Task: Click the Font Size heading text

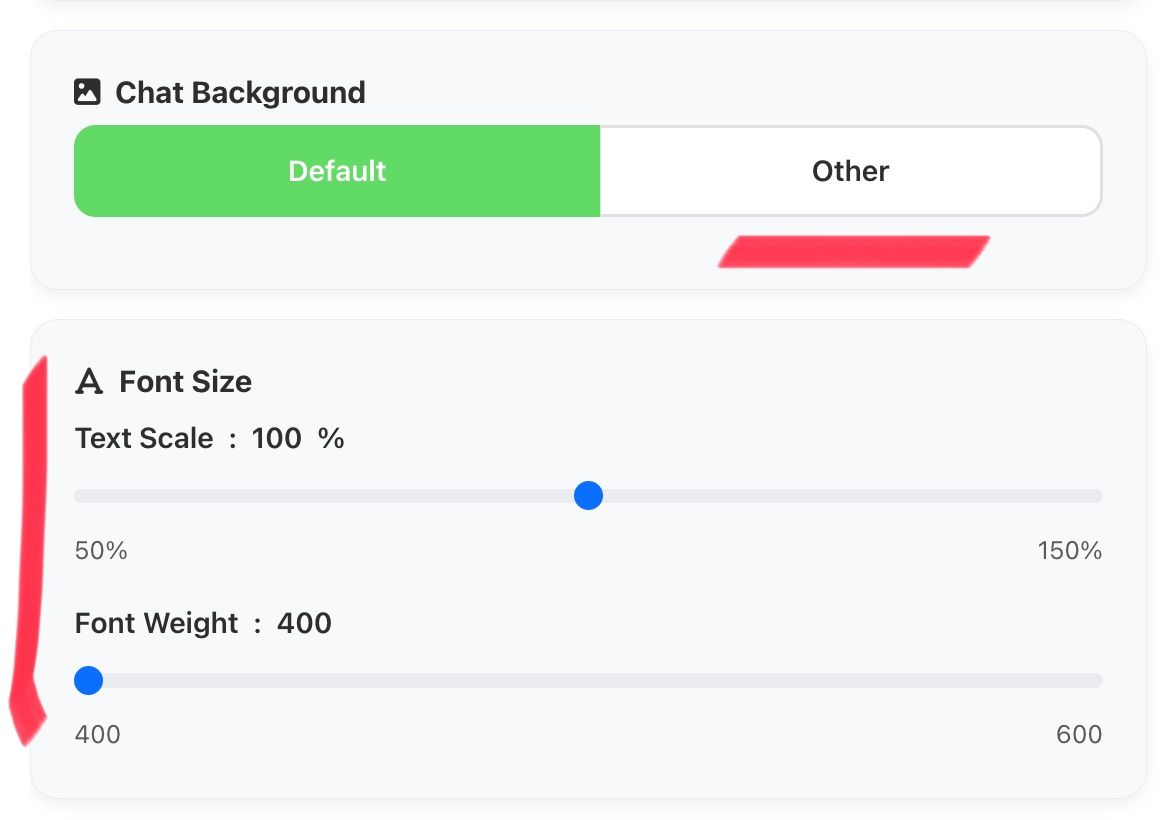Action: [185, 382]
